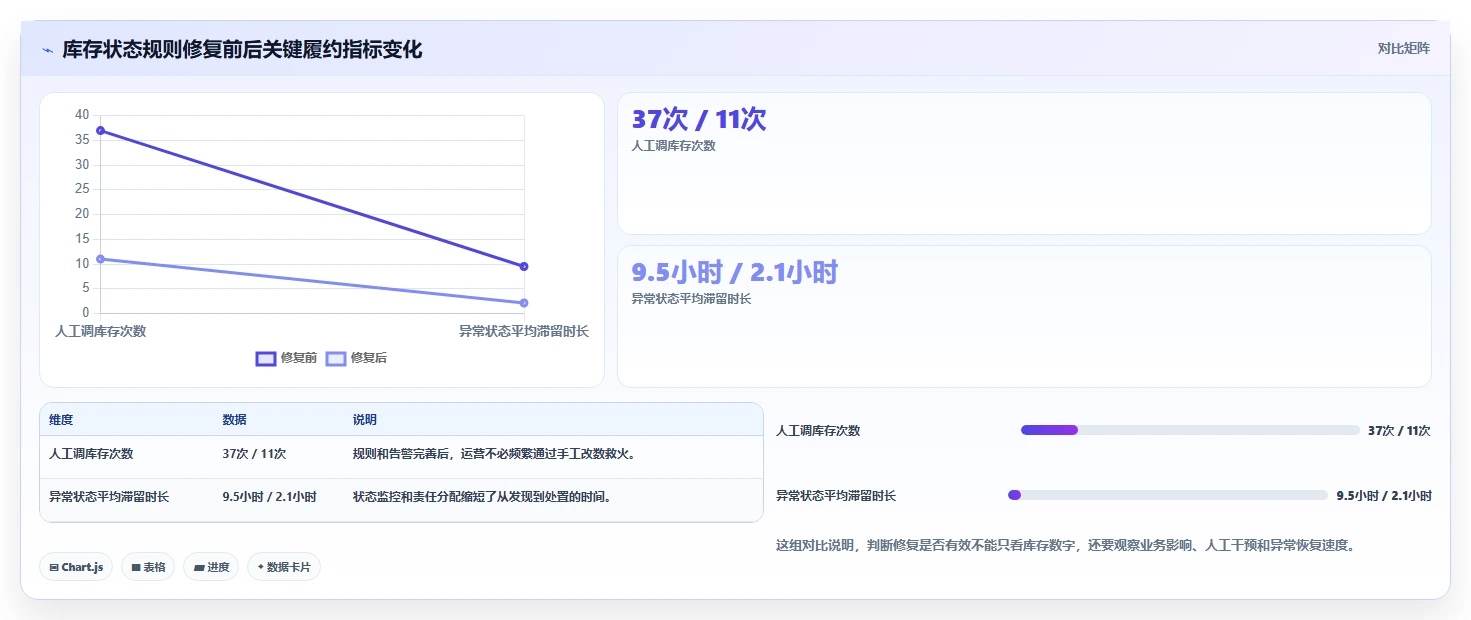This screenshot has height=620, width=1471.
Task: Click the title 库存状态规则修复前后关键履约指标变化
Action: pos(242,49)
